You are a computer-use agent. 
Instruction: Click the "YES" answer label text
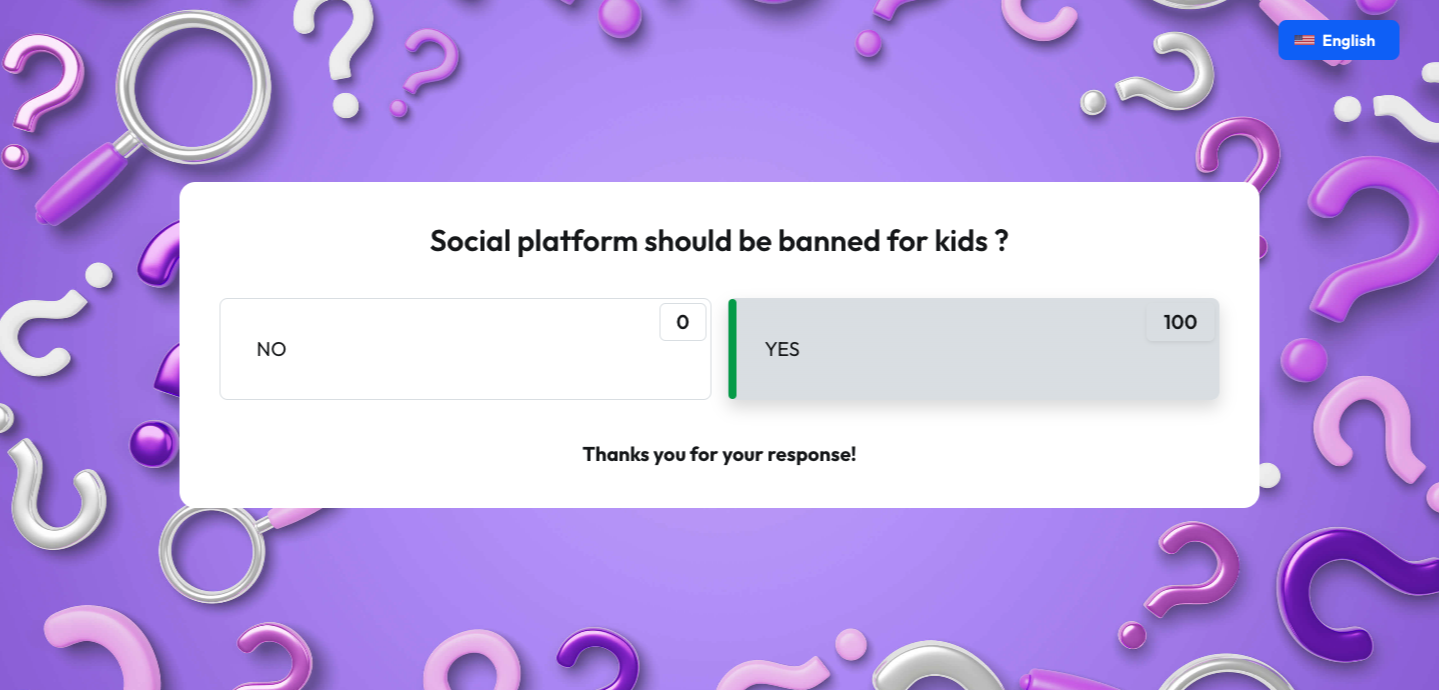[x=782, y=349]
